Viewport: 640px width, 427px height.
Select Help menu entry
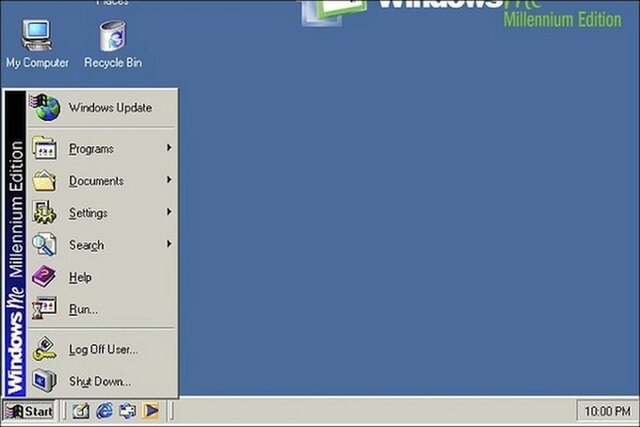pyautogui.click(x=101, y=277)
